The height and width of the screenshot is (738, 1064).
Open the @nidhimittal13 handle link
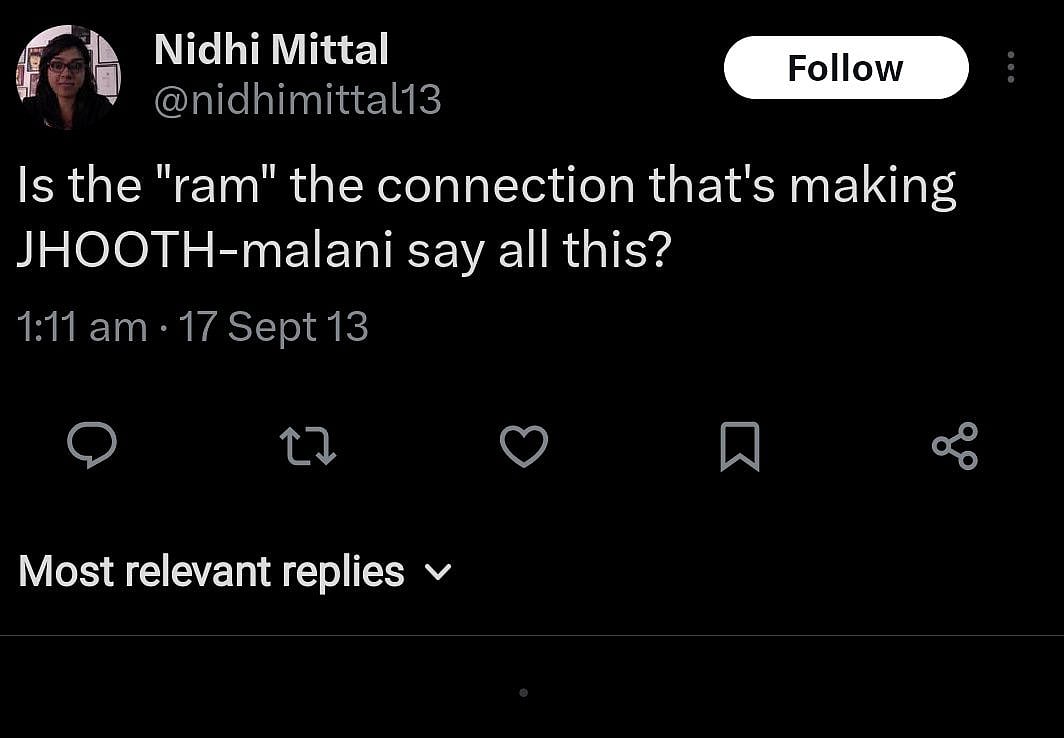298,100
